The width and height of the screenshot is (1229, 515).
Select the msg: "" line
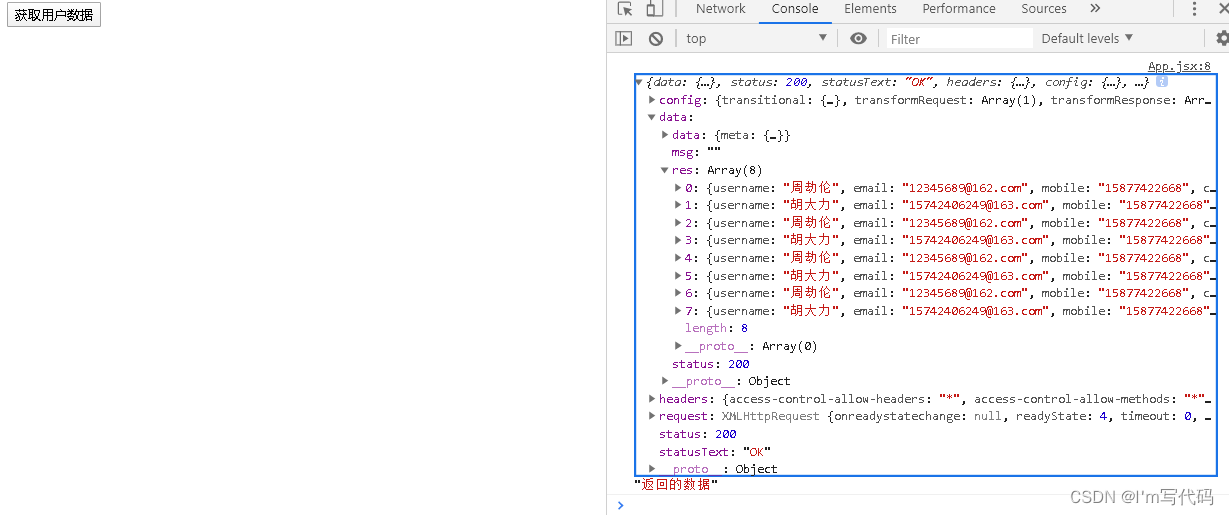[x=696, y=152]
